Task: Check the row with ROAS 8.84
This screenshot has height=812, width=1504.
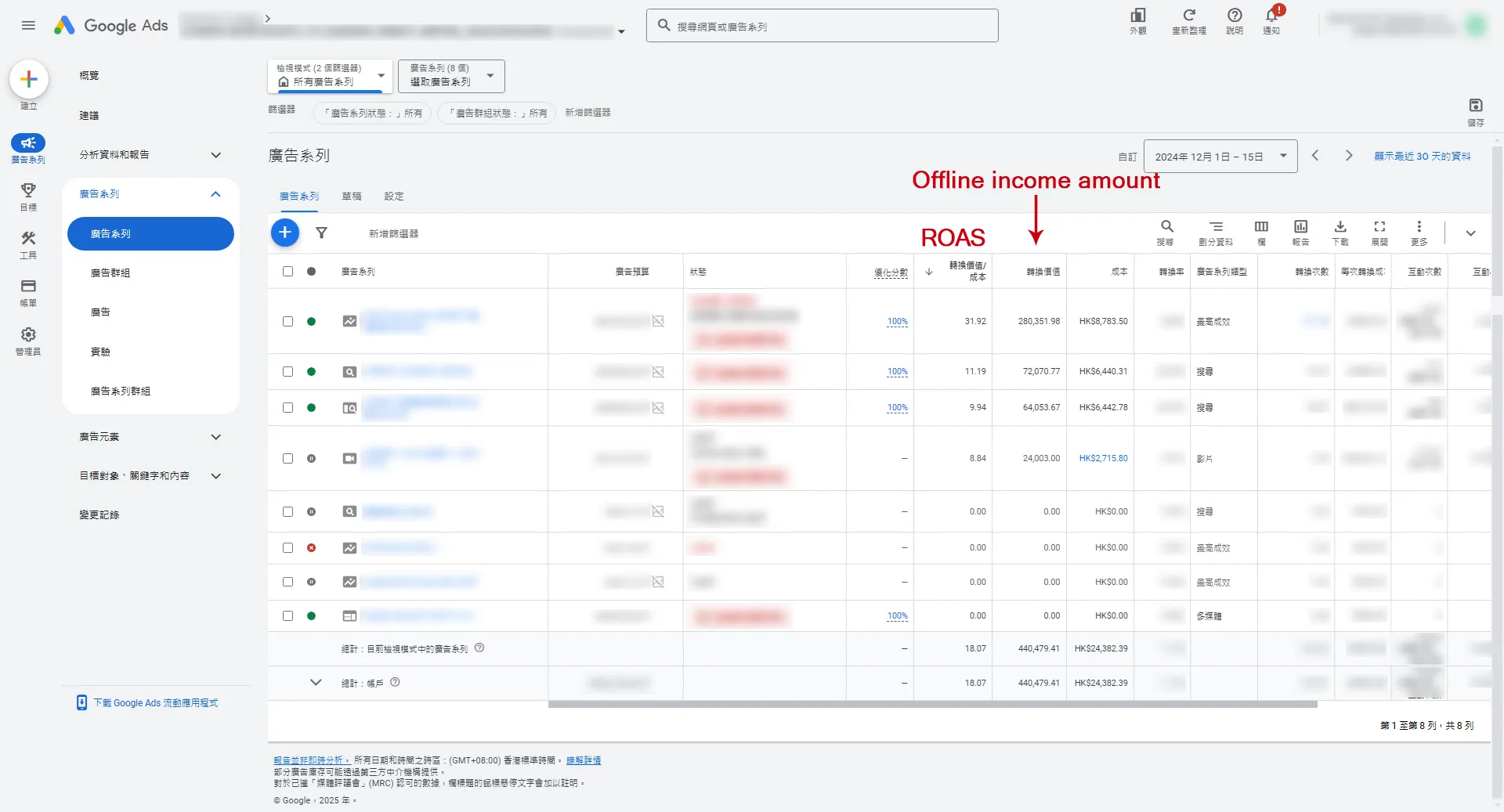Action: [287, 458]
